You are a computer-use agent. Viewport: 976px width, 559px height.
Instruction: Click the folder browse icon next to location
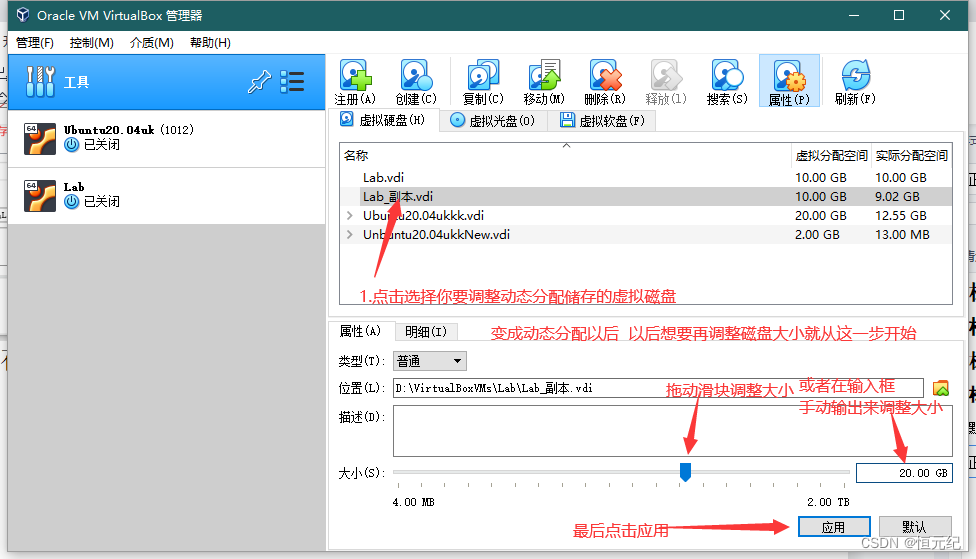point(941,388)
